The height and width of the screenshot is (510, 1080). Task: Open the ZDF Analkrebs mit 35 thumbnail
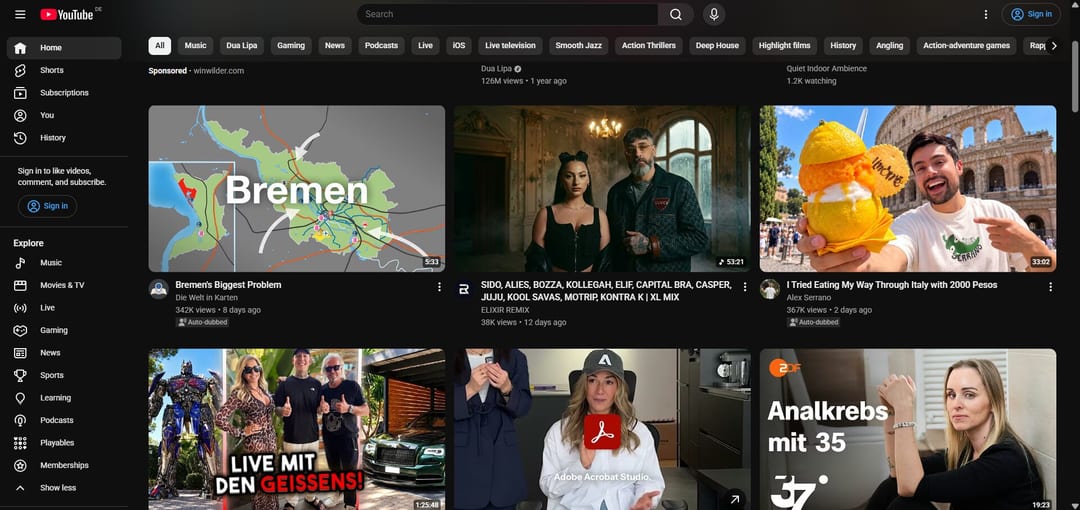coord(908,429)
